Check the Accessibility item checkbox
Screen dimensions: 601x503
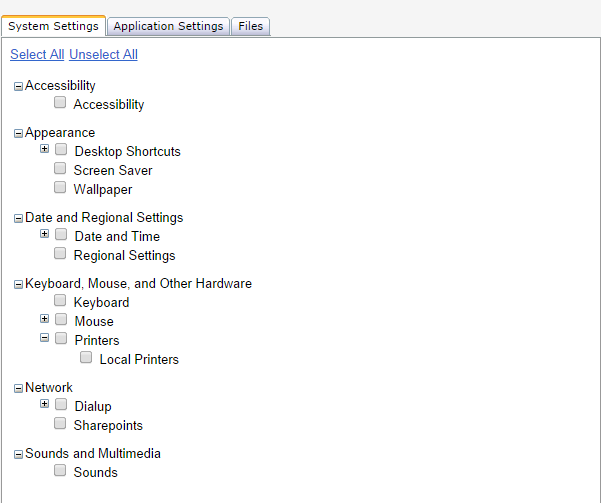(60, 102)
